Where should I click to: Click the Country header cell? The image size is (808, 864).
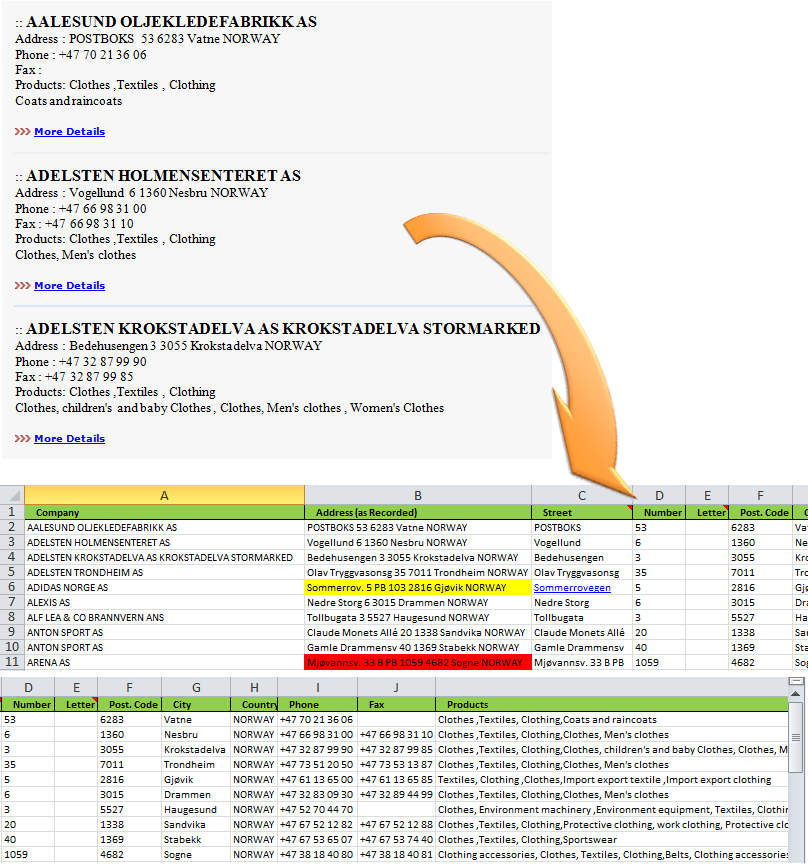[x=254, y=705]
